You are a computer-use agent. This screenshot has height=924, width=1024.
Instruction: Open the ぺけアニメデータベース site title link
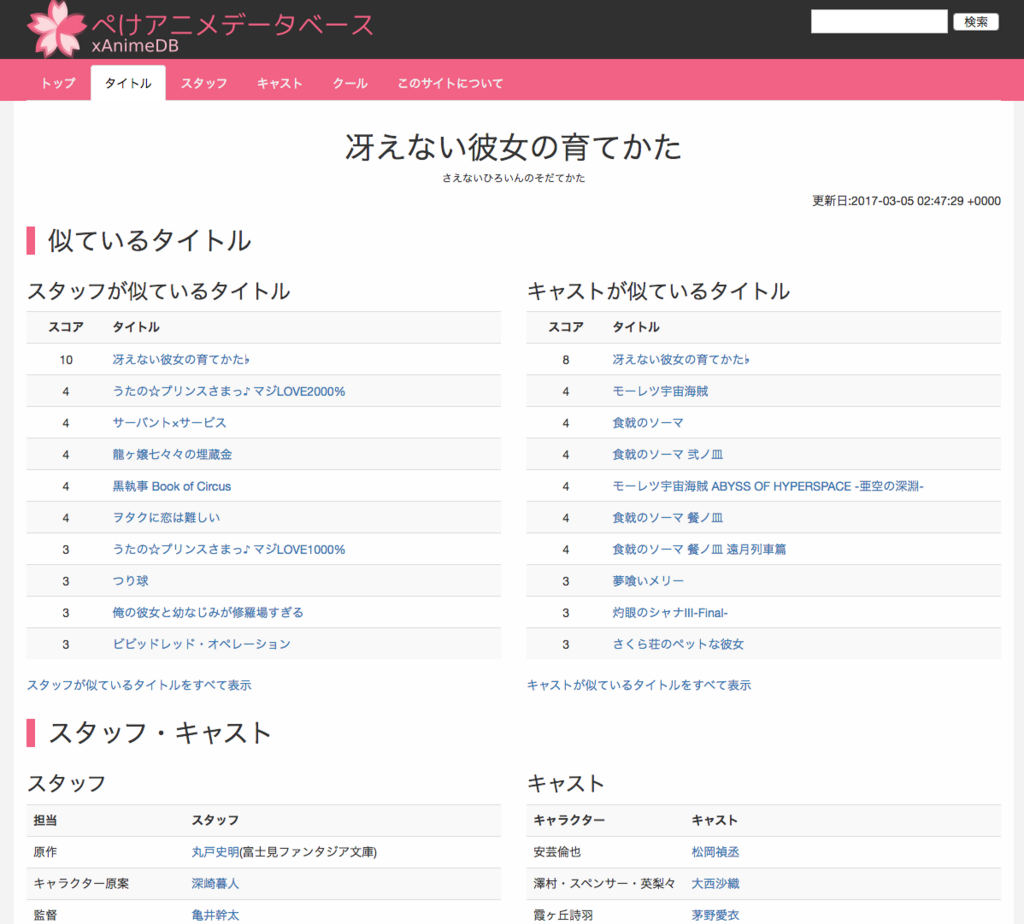click(x=232, y=25)
